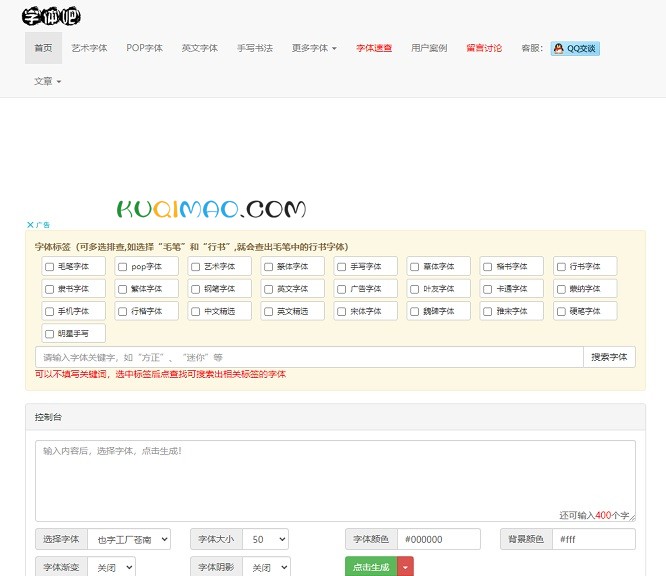Screen dimensions: 666x576
Task: Open the QQ交谈 customer service chat
Action: click(x=575, y=48)
